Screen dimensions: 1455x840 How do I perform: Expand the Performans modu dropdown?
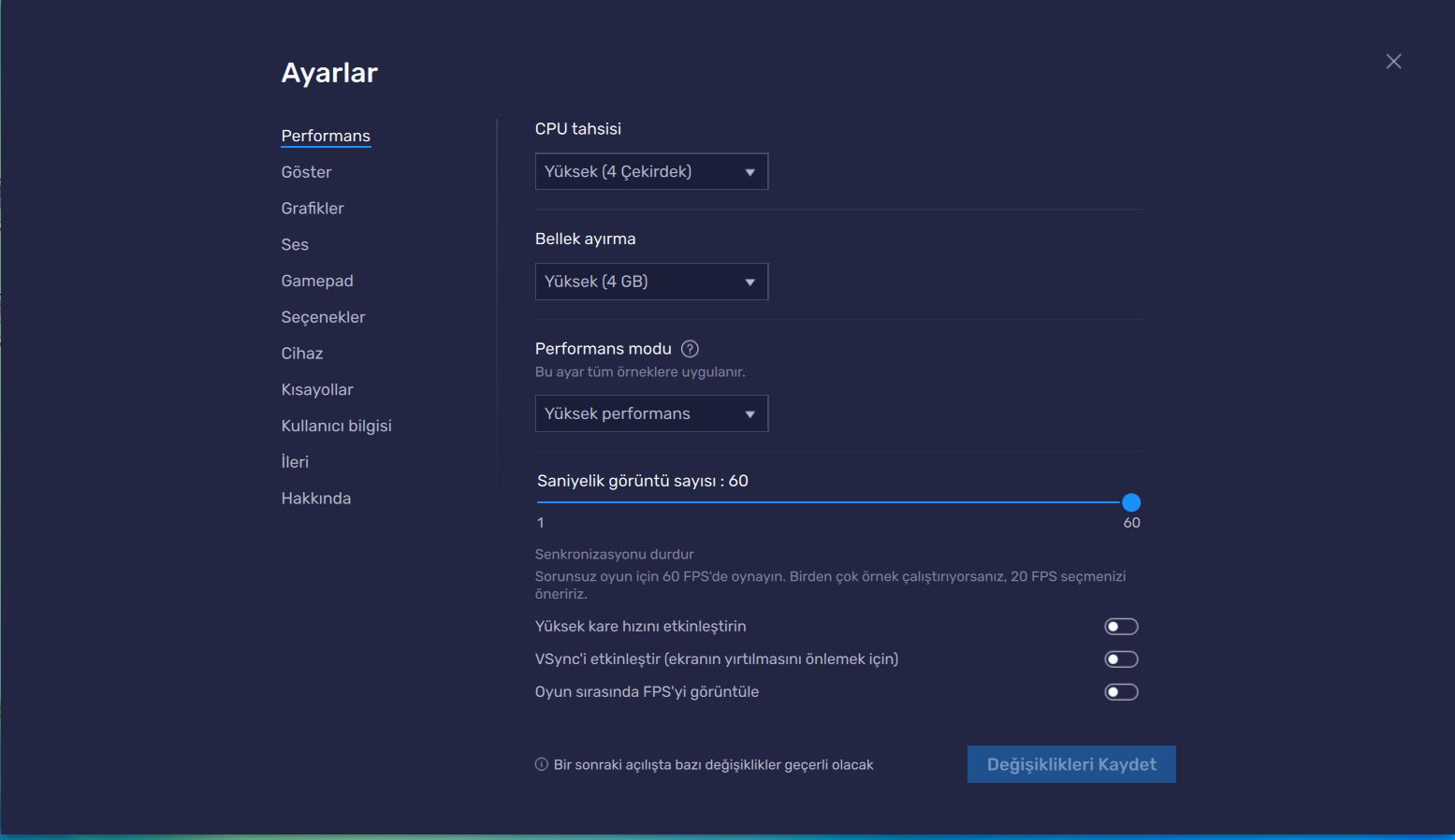click(651, 413)
